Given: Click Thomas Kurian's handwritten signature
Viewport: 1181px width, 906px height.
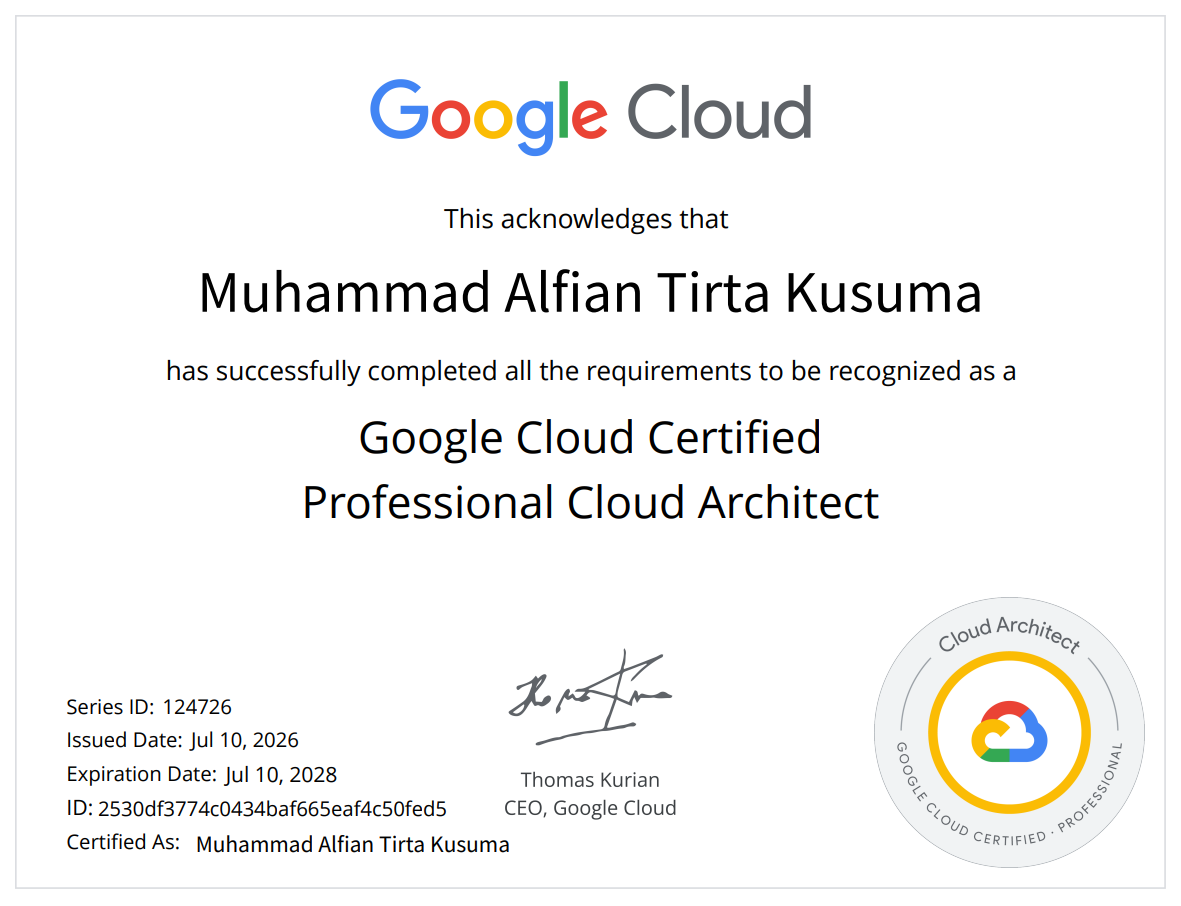Looking at the screenshot, I should pos(590,697).
